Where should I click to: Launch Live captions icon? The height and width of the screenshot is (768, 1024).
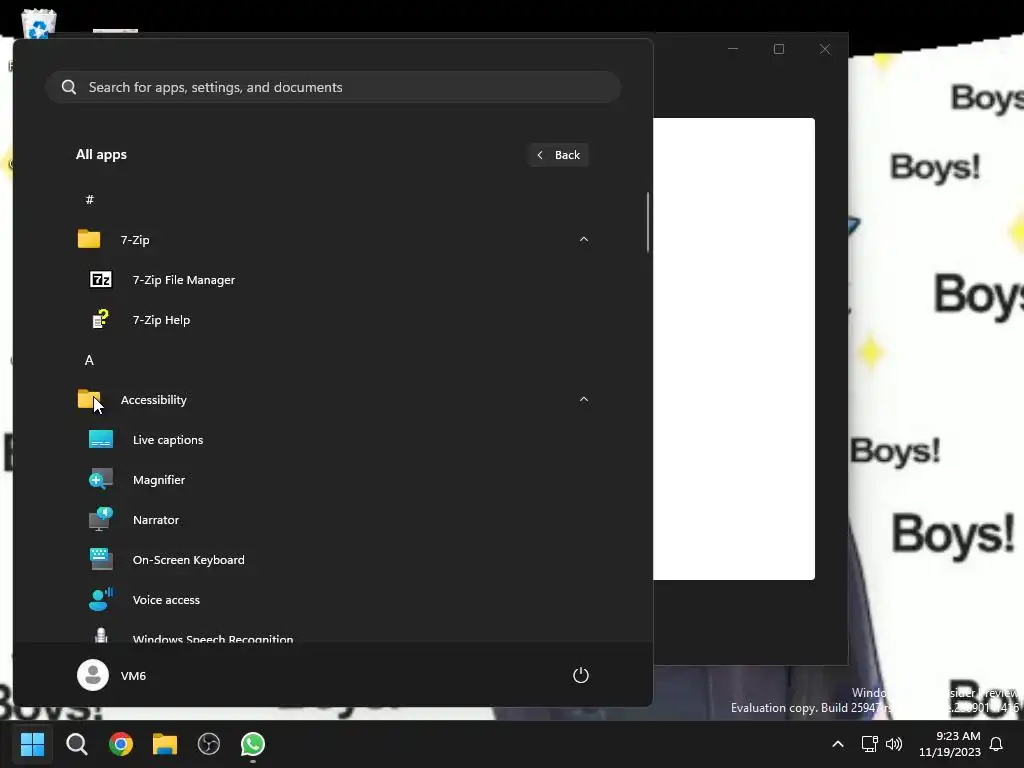(101, 440)
